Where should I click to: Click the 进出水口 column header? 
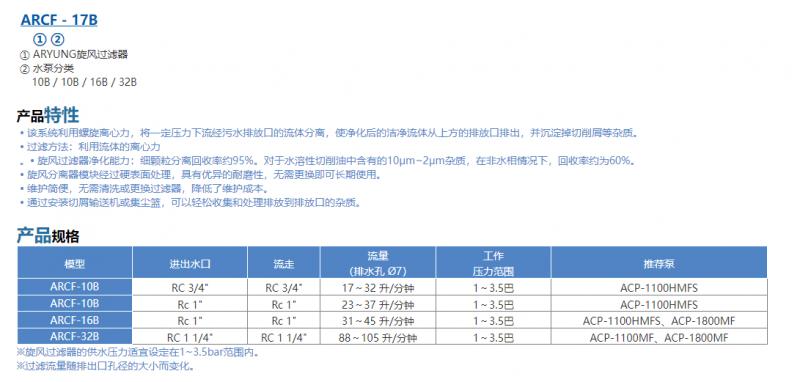(x=190, y=263)
